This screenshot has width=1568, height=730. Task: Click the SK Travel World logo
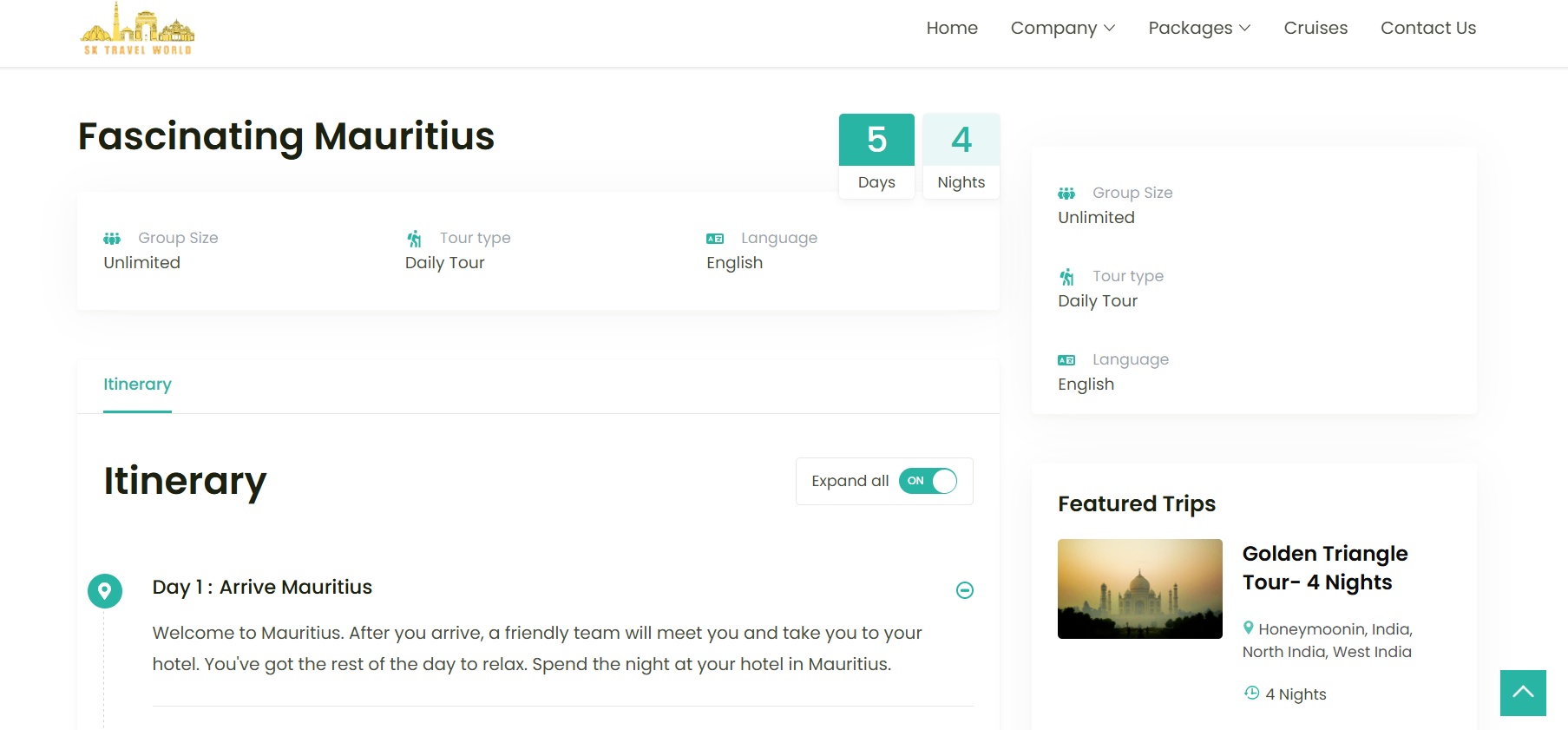pyautogui.click(x=137, y=30)
